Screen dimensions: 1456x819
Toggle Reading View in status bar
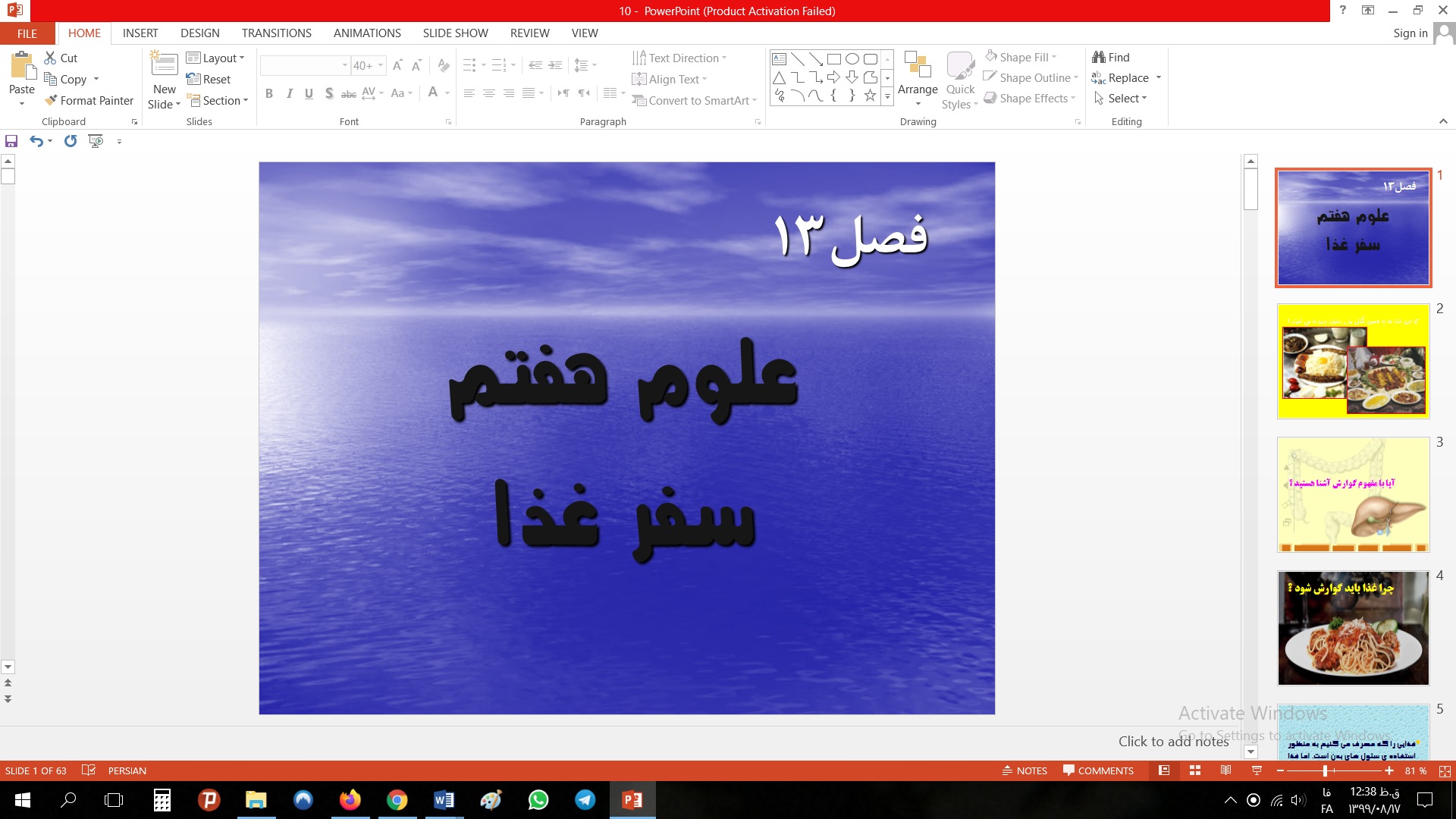click(x=1225, y=770)
